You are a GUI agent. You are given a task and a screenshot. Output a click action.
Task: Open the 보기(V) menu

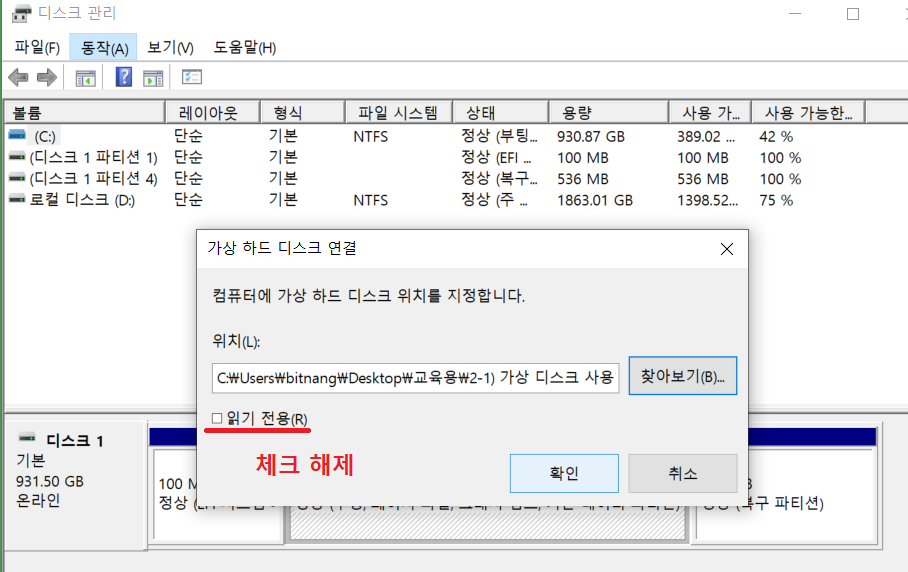[x=170, y=47]
